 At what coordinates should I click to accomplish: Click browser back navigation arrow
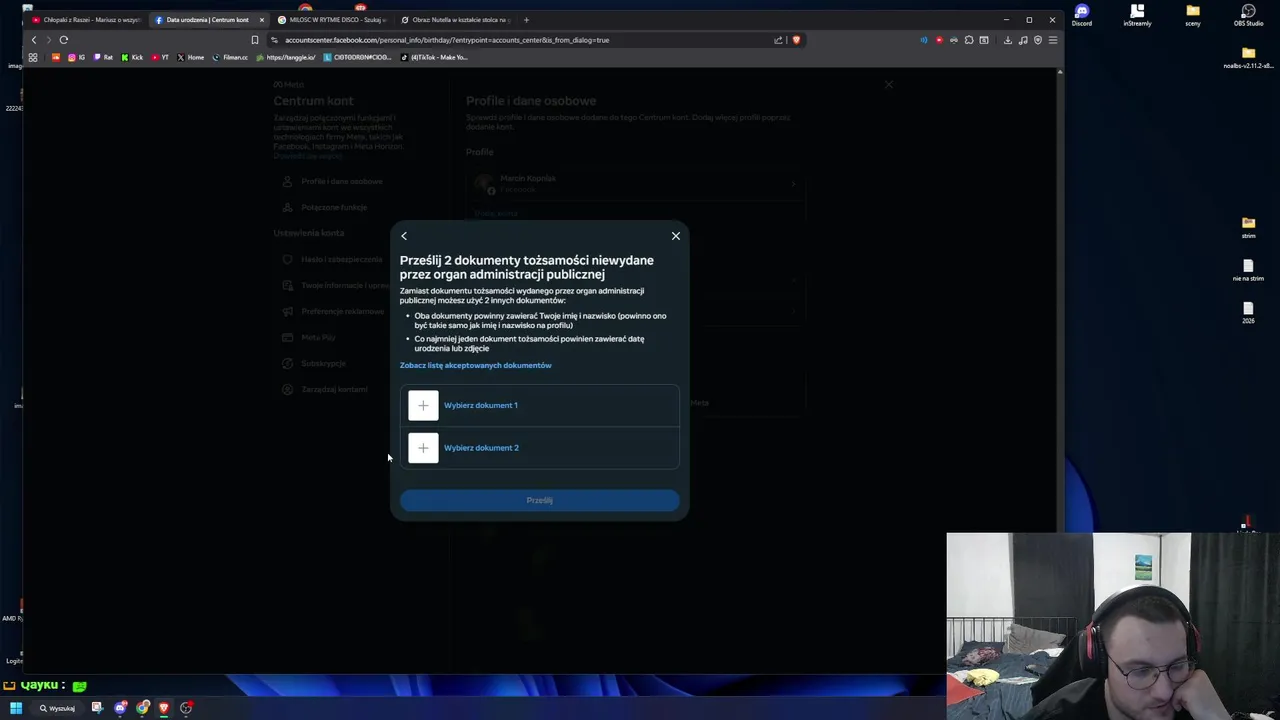[x=33, y=40]
